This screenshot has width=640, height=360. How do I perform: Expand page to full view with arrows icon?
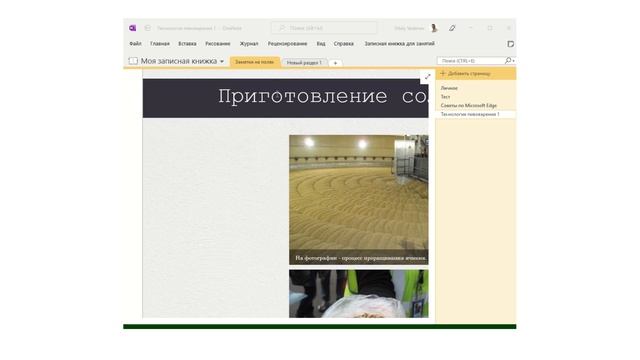[x=427, y=77]
